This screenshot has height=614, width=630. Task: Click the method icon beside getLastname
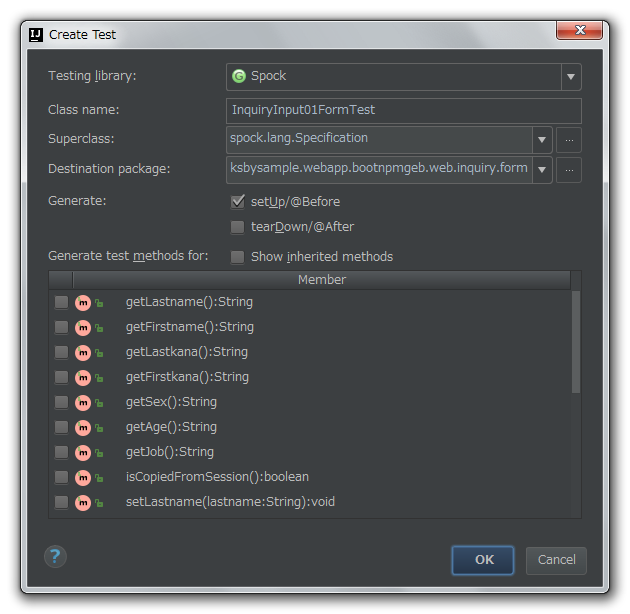click(x=83, y=303)
